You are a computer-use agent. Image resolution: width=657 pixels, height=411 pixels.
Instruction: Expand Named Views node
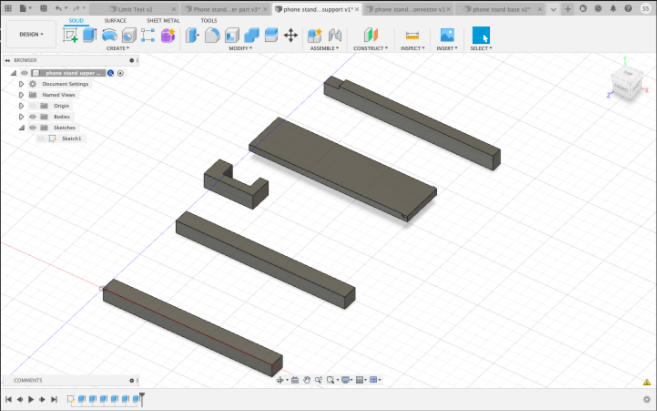[21, 95]
